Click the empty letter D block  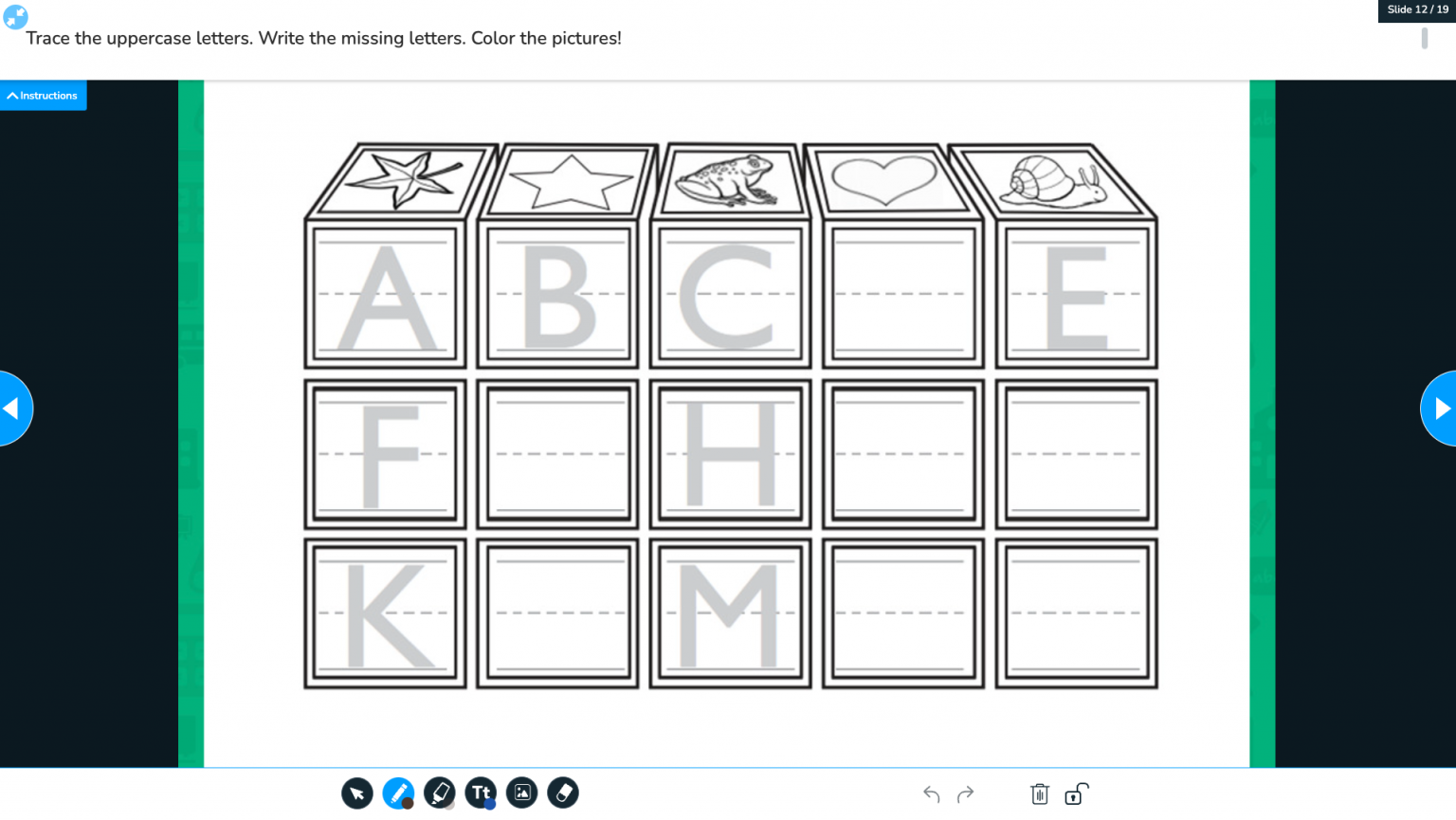pyautogui.click(x=903, y=294)
